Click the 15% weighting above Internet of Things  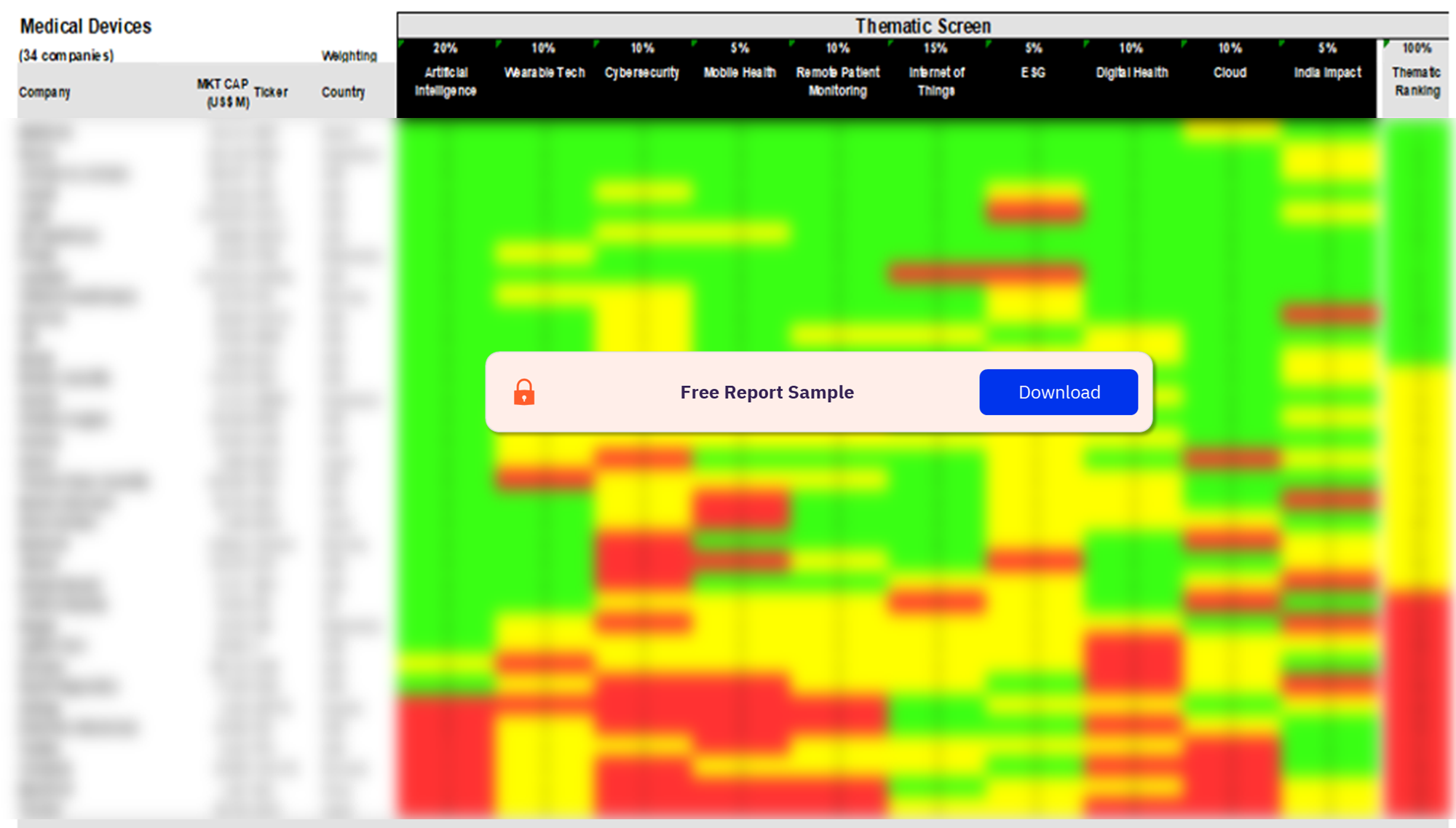pos(935,48)
